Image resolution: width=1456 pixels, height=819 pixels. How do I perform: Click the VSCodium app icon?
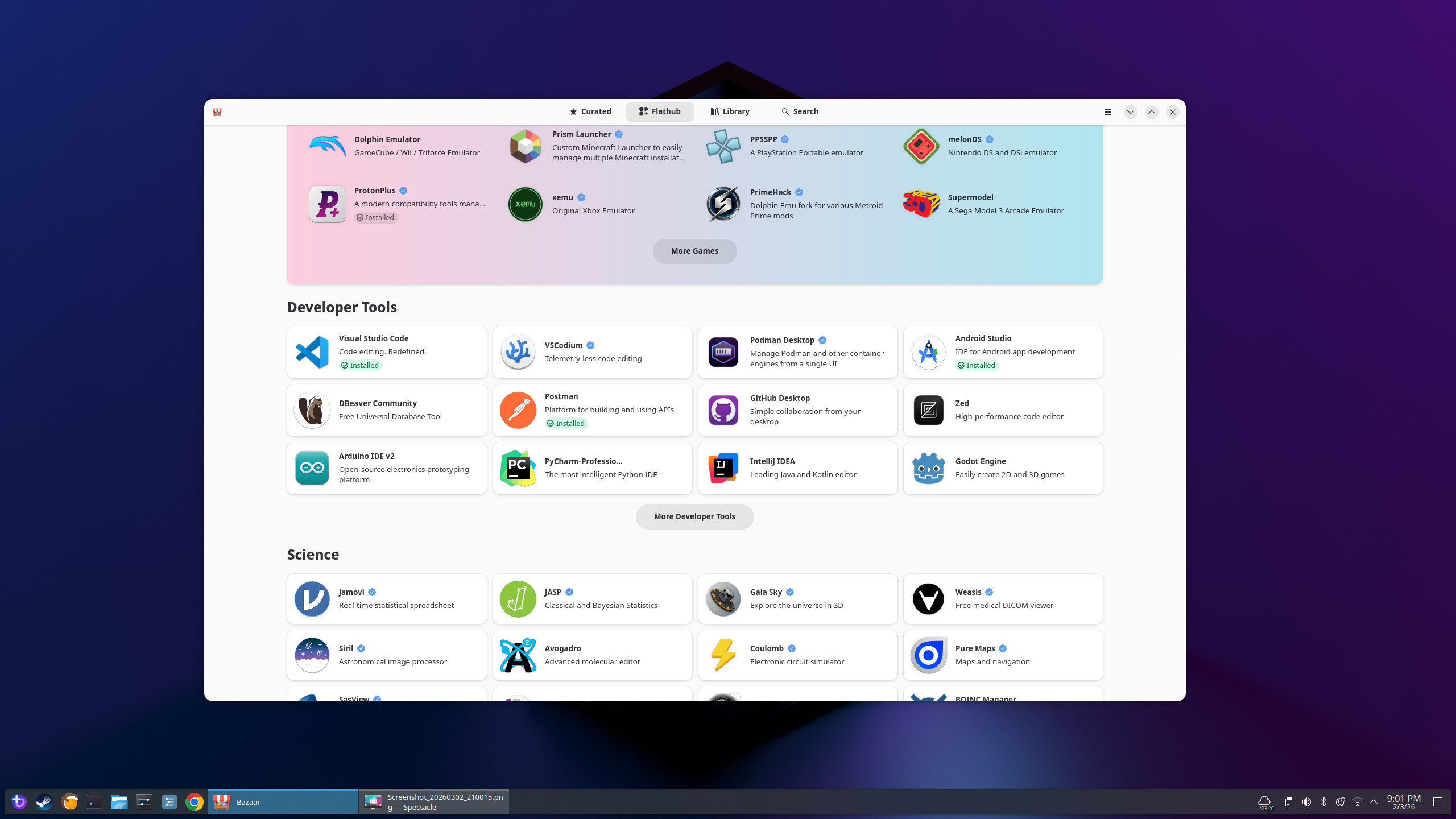pyautogui.click(x=518, y=352)
